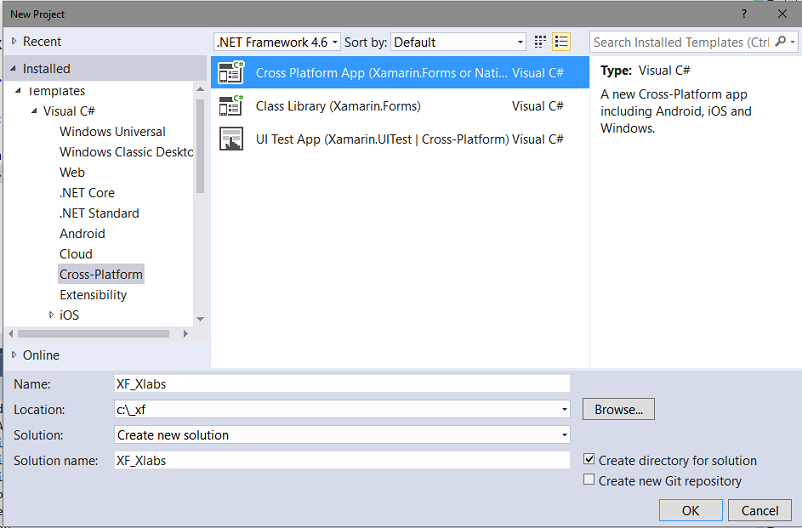Select the .NET Standard category
This screenshot has width=802, height=528.
[x=99, y=213]
